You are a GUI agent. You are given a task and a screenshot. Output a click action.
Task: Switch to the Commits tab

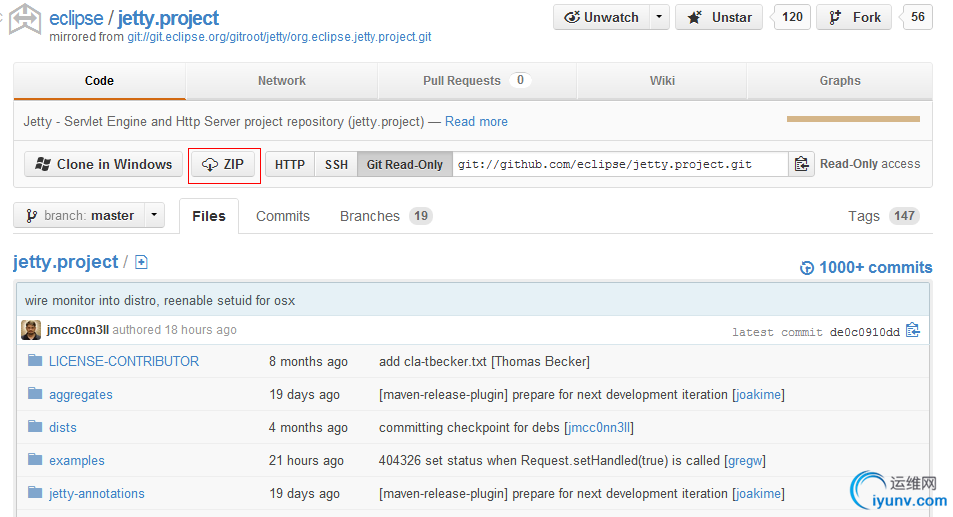[x=283, y=216]
